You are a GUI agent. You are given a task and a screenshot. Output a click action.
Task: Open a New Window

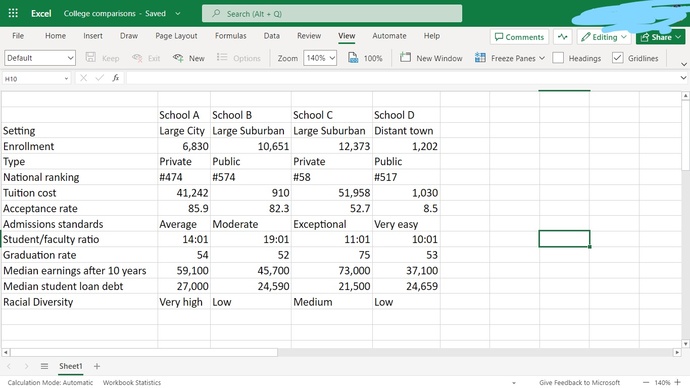[x=431, y=58]
